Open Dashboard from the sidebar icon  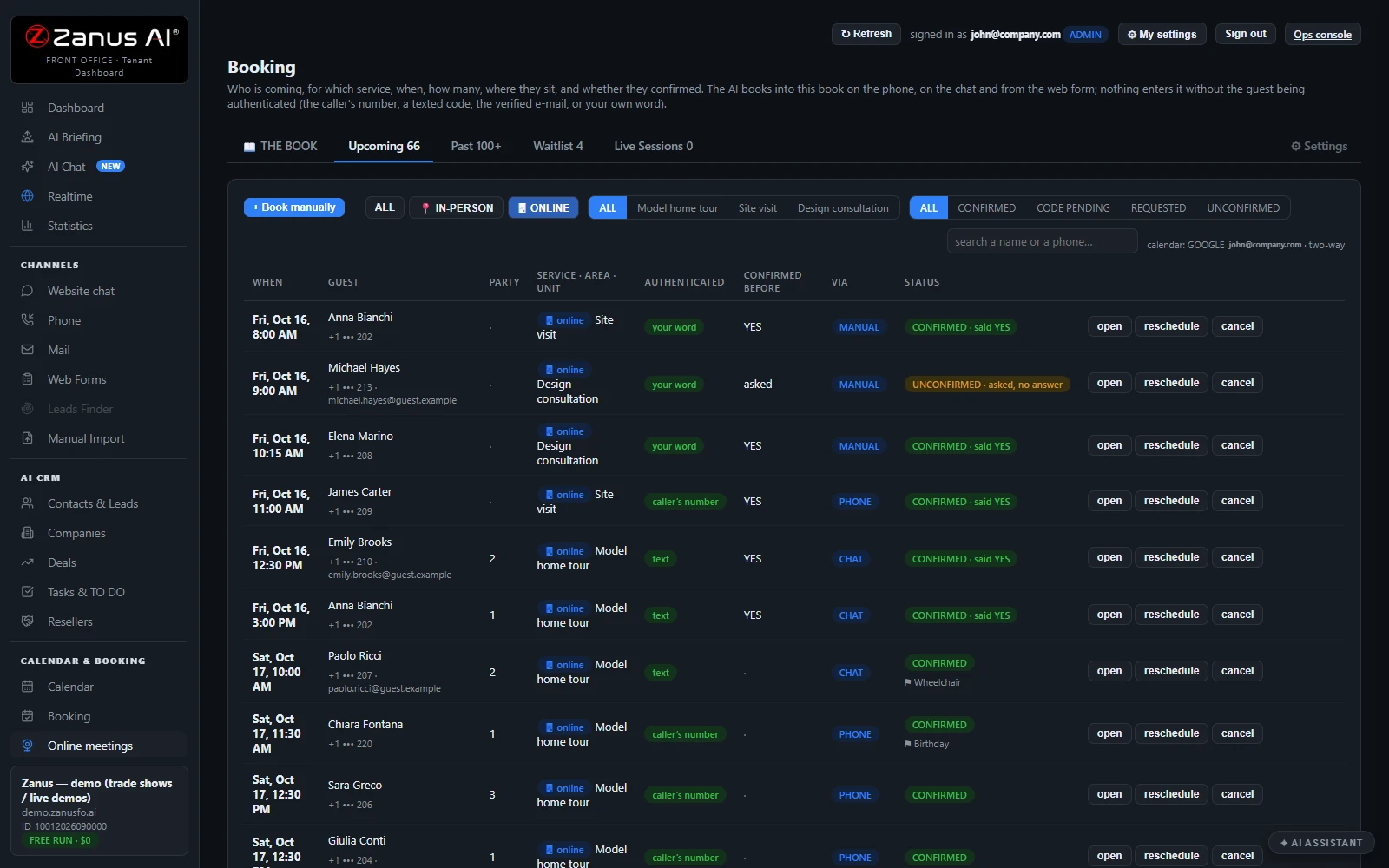[27, 108]
